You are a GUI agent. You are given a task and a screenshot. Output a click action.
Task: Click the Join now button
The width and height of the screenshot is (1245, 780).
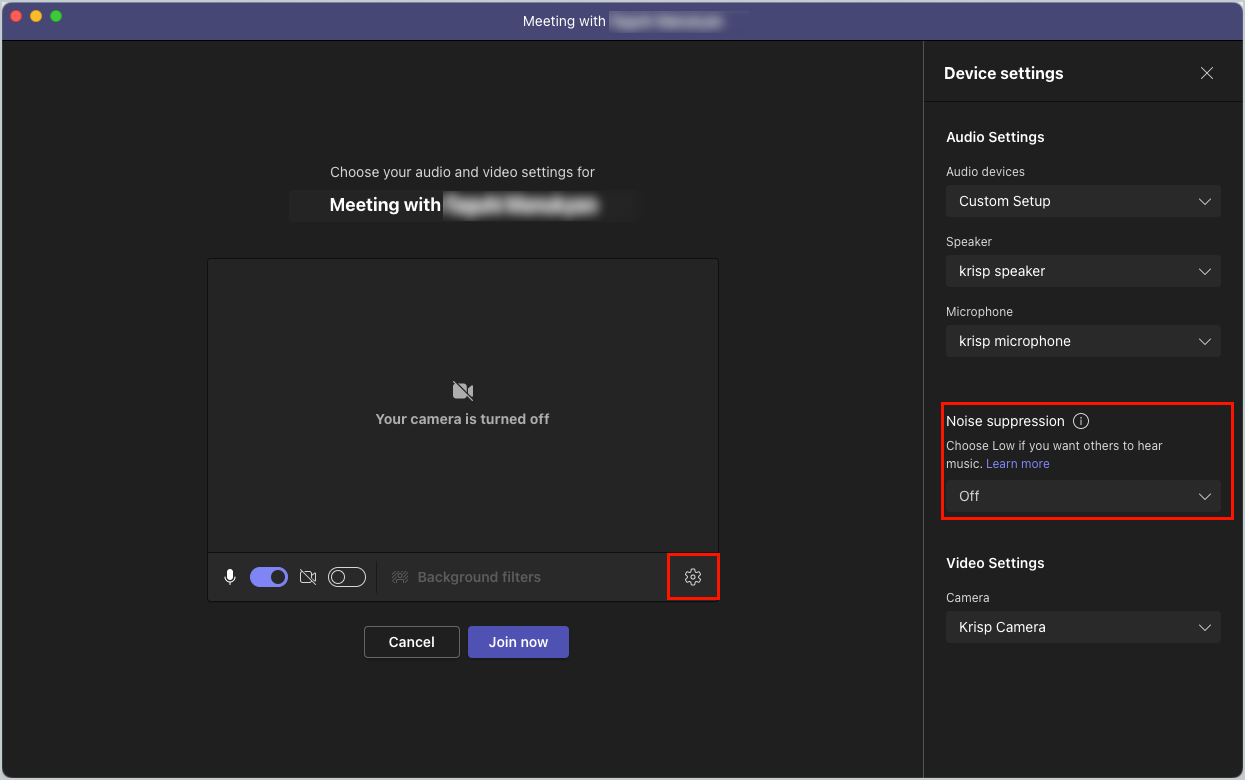(518, 641)
